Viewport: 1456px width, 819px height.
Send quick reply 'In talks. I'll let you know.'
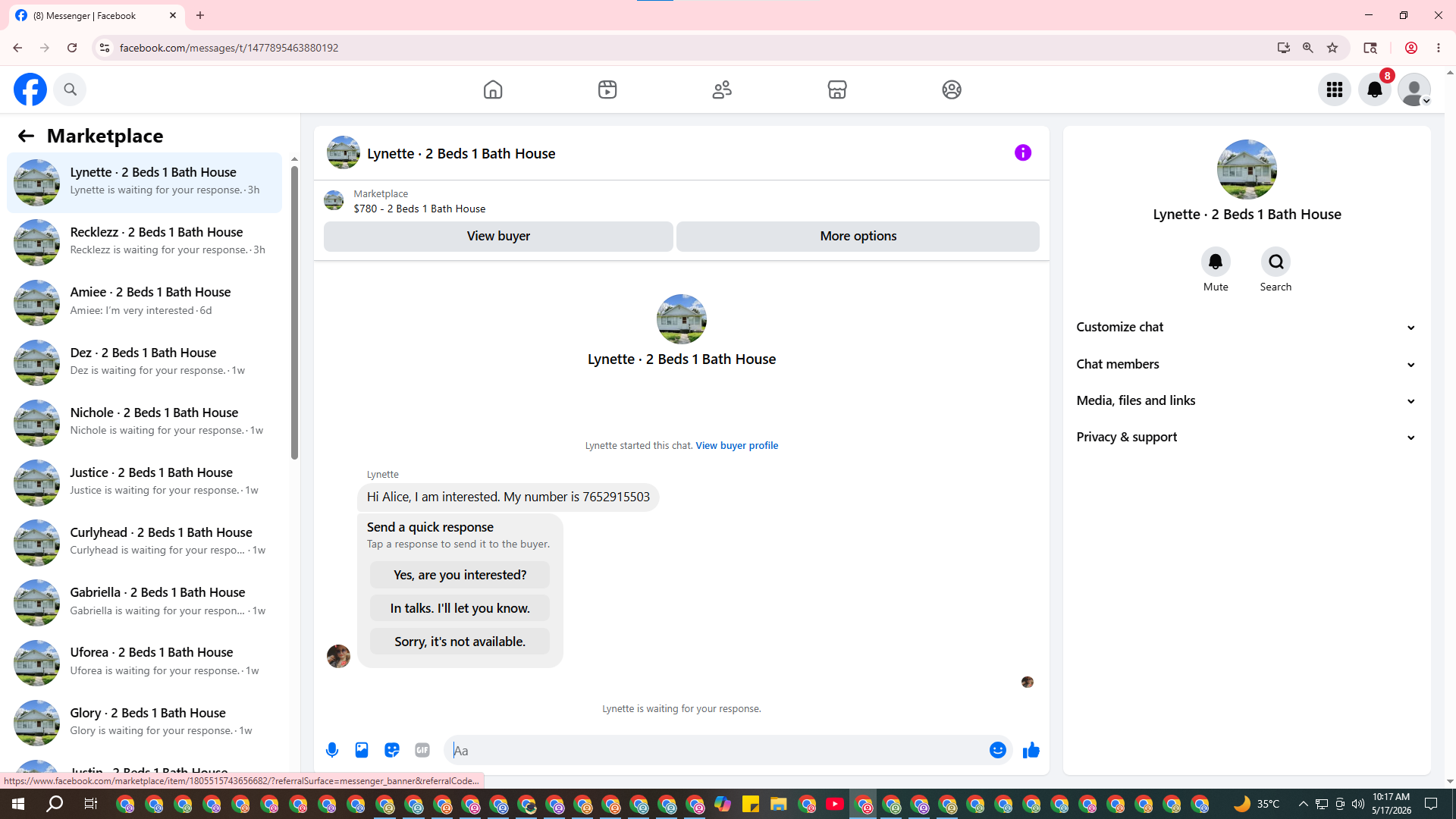460,608
